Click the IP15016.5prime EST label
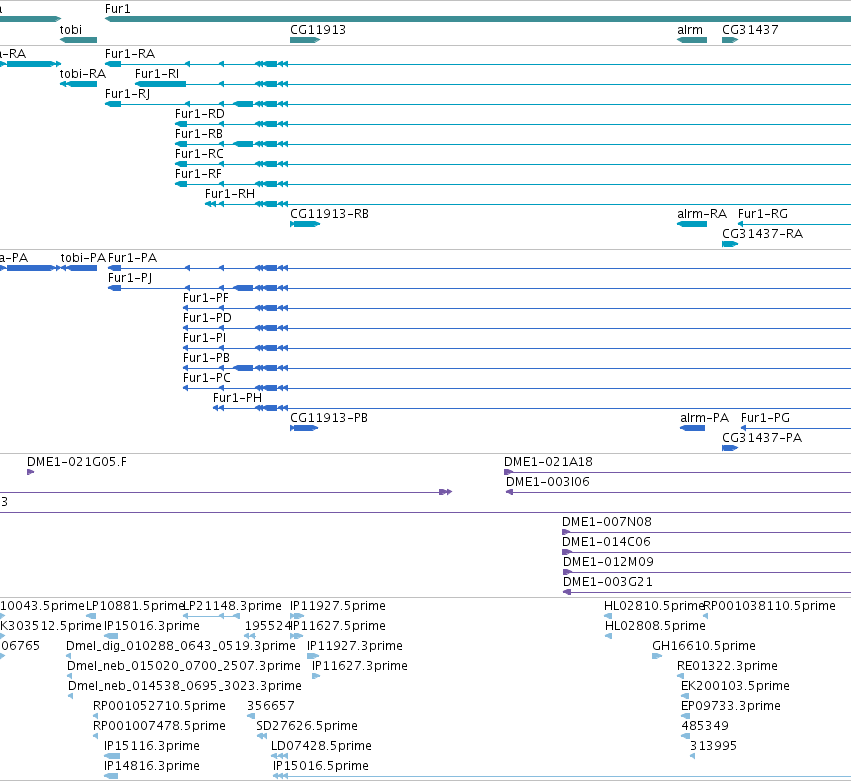Viewport: 851px width, 781px height. tap(321, 767)
